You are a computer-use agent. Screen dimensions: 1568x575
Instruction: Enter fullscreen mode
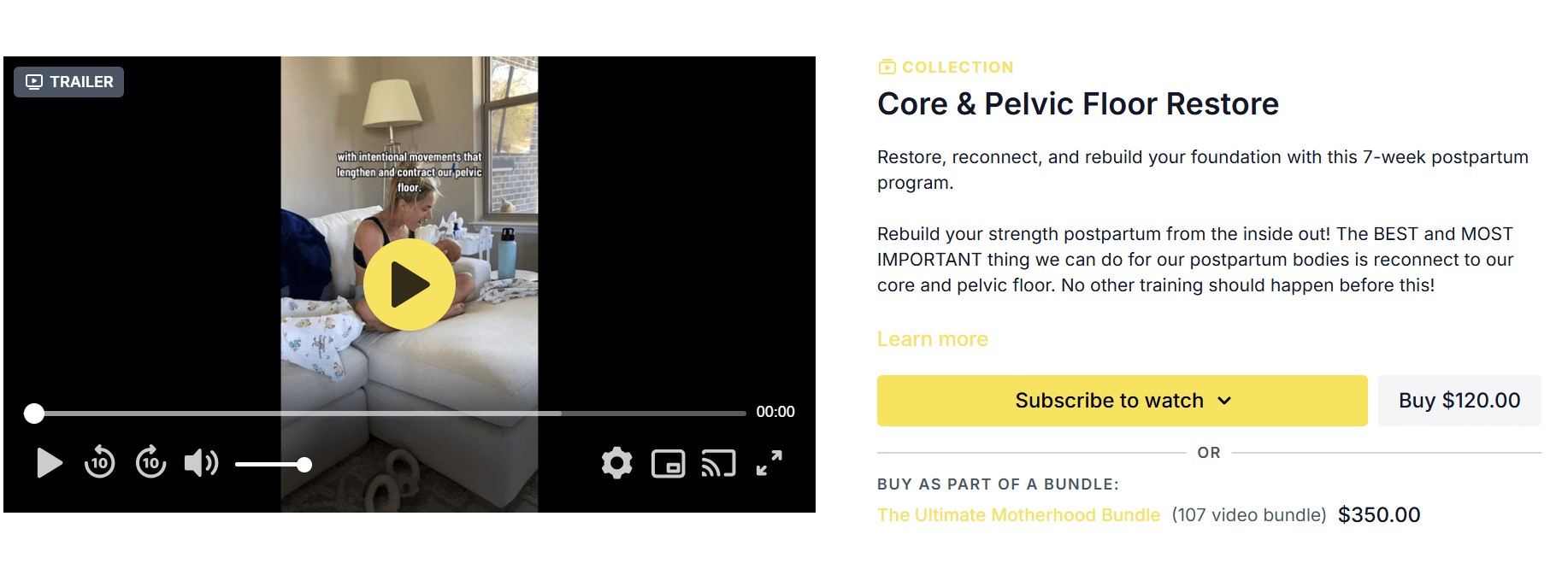769,463
